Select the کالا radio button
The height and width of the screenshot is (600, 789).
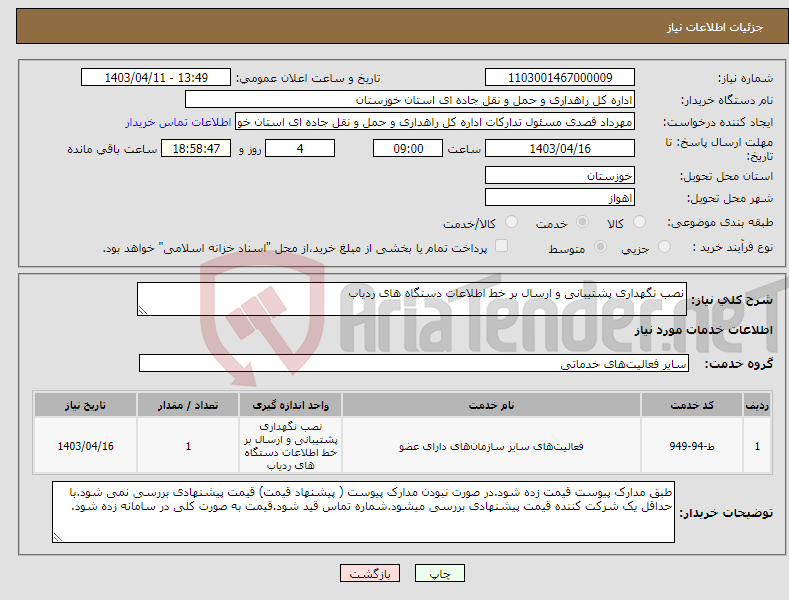tap(639, 222)
